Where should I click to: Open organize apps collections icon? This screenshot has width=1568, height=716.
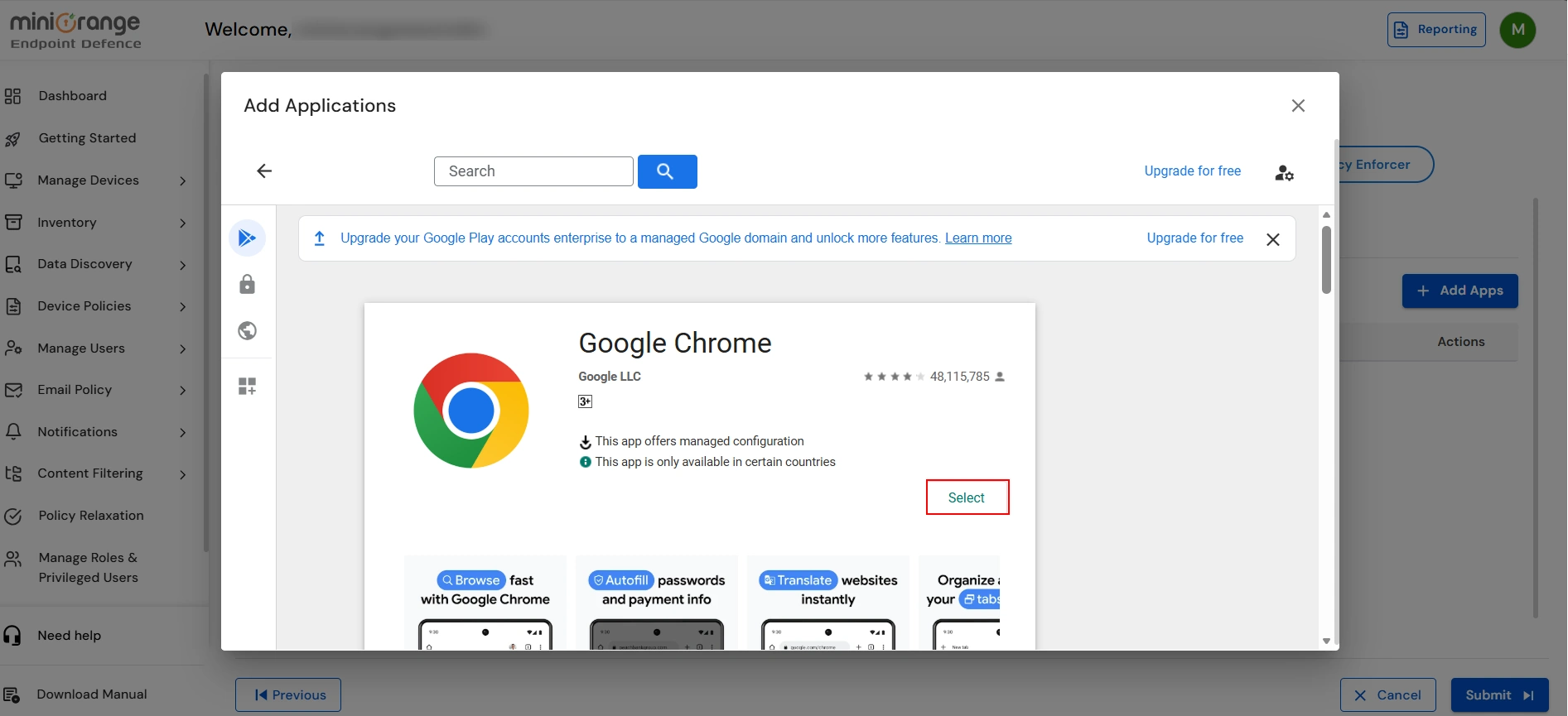[x=247, y=386]
